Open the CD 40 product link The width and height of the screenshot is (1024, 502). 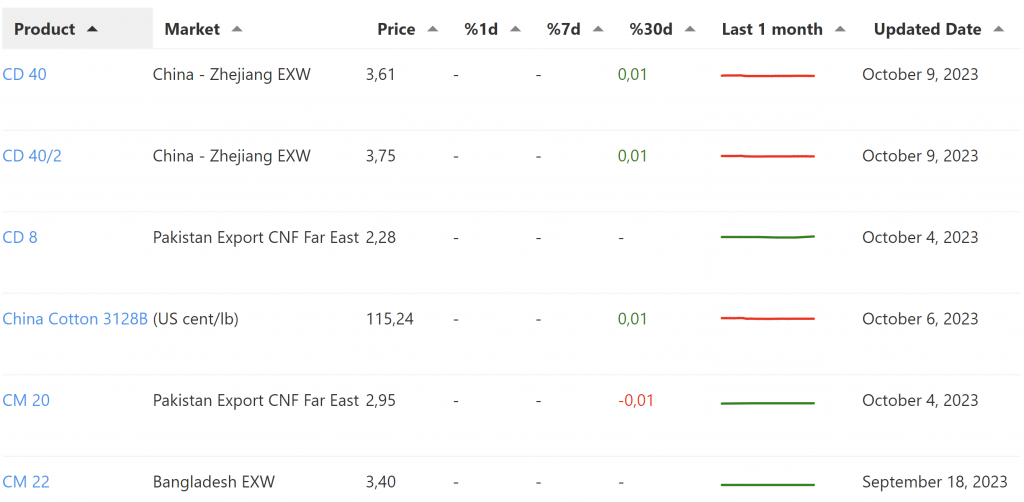(25, 74)
